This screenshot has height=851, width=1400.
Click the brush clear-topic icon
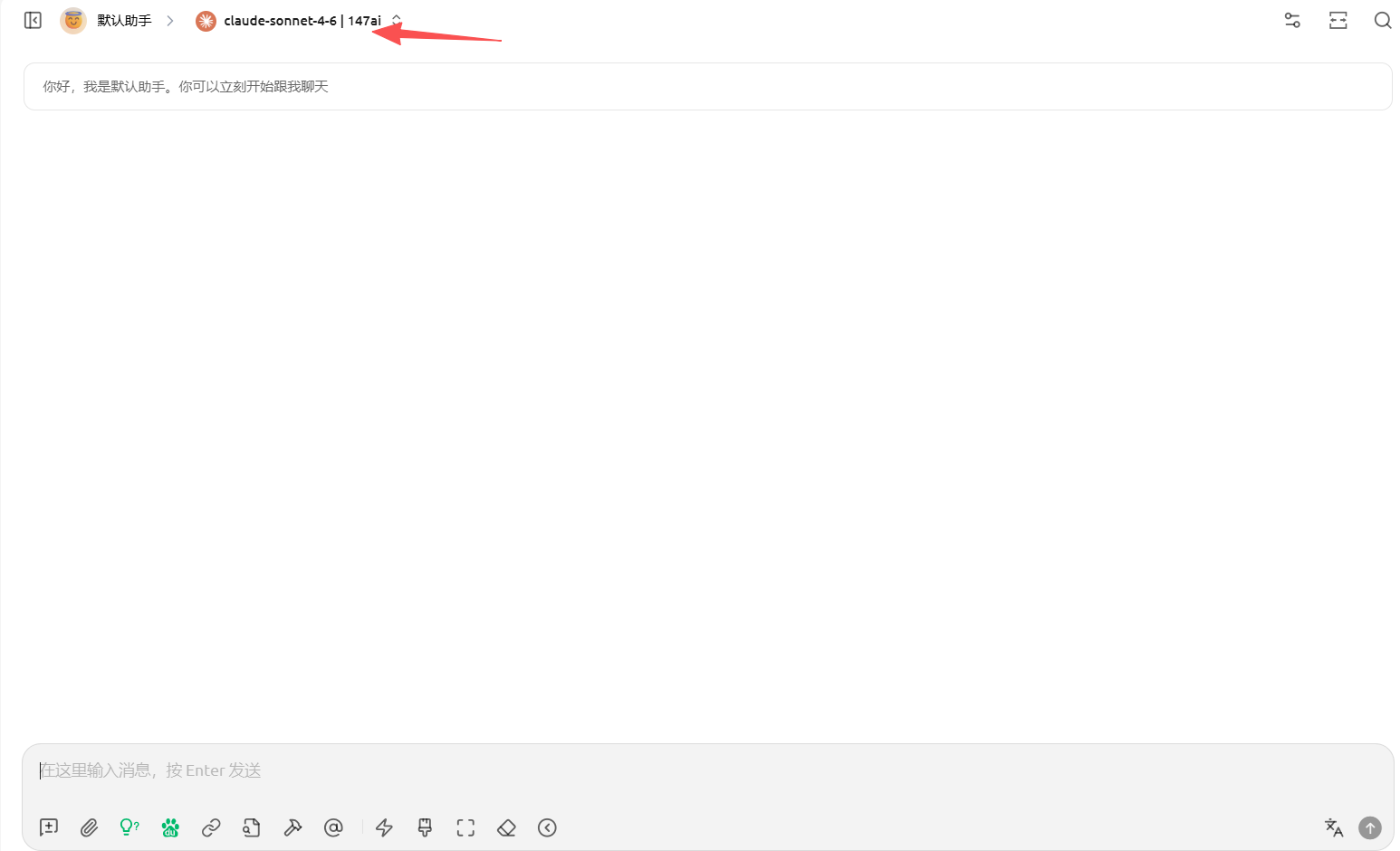click(x=425, y=827)
